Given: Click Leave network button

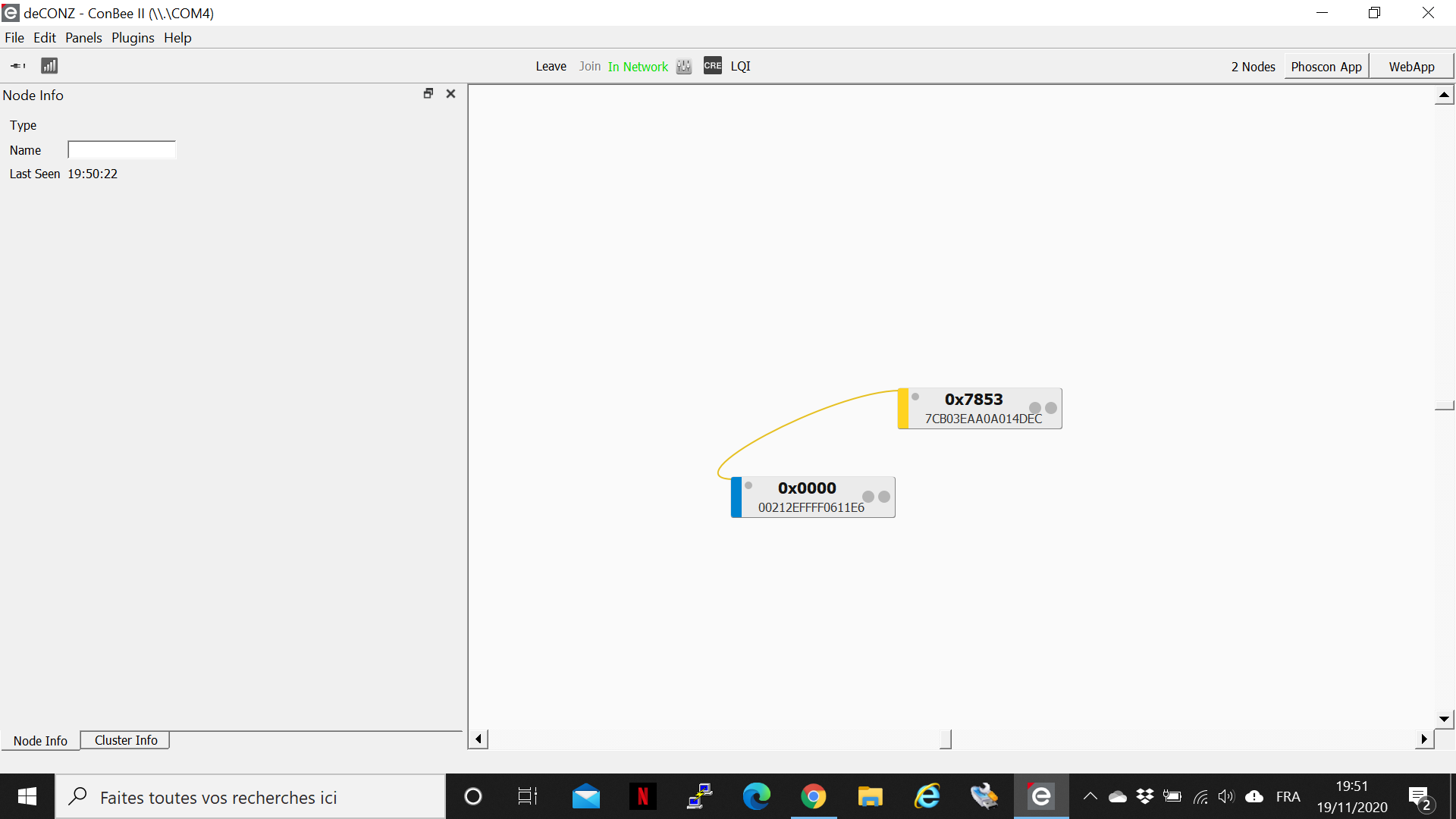Looking at the screenshot, I should pos(551,67).
